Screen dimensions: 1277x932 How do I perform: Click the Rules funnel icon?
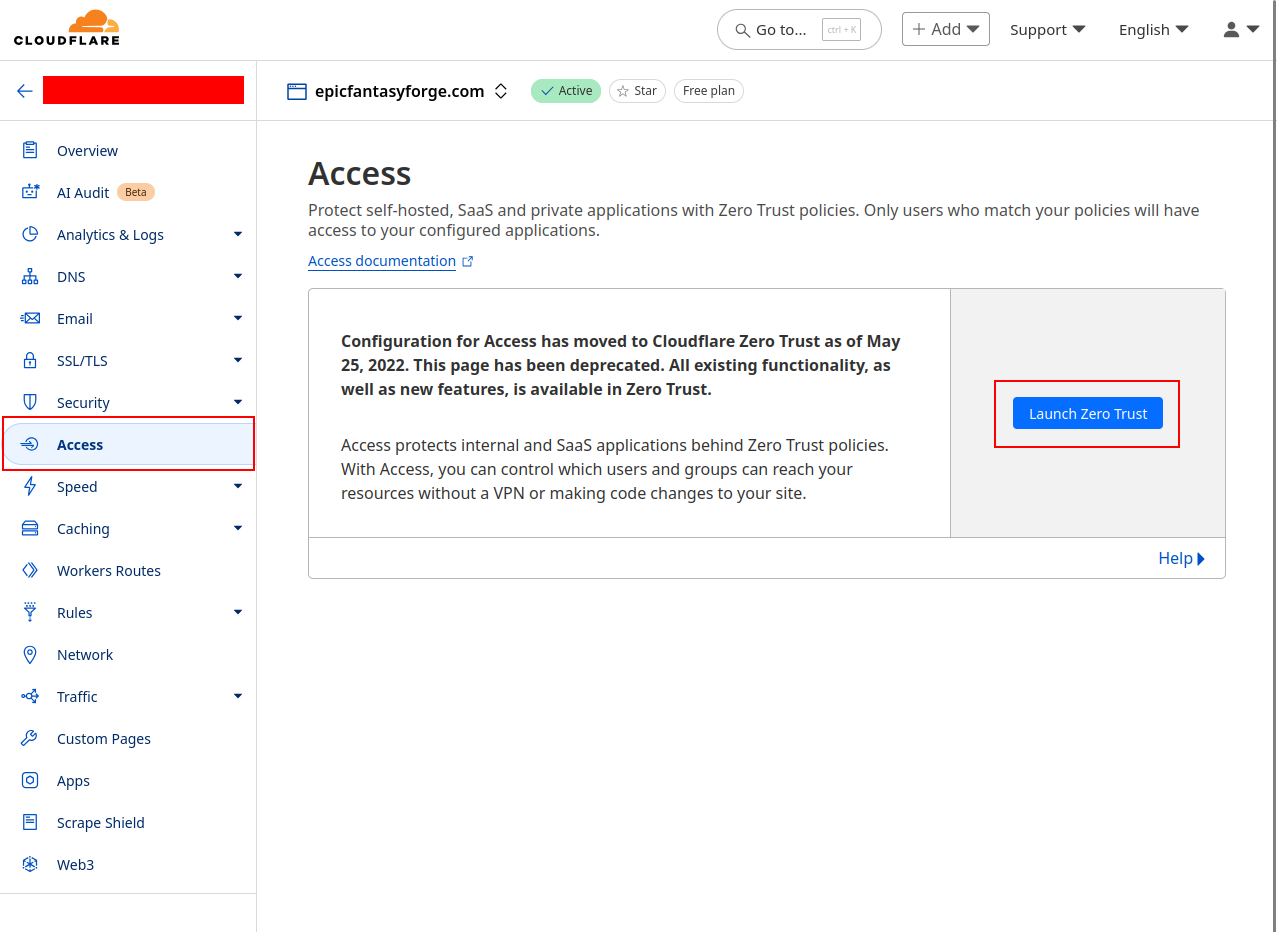pyautogui.click(x=30, y=612)
